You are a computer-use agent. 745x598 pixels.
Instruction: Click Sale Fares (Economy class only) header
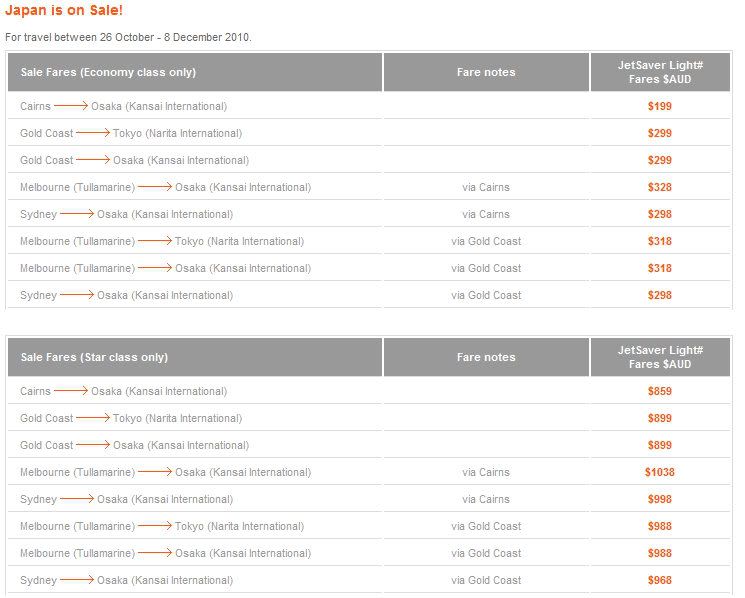pyautogui.click(x=108, y=72)
